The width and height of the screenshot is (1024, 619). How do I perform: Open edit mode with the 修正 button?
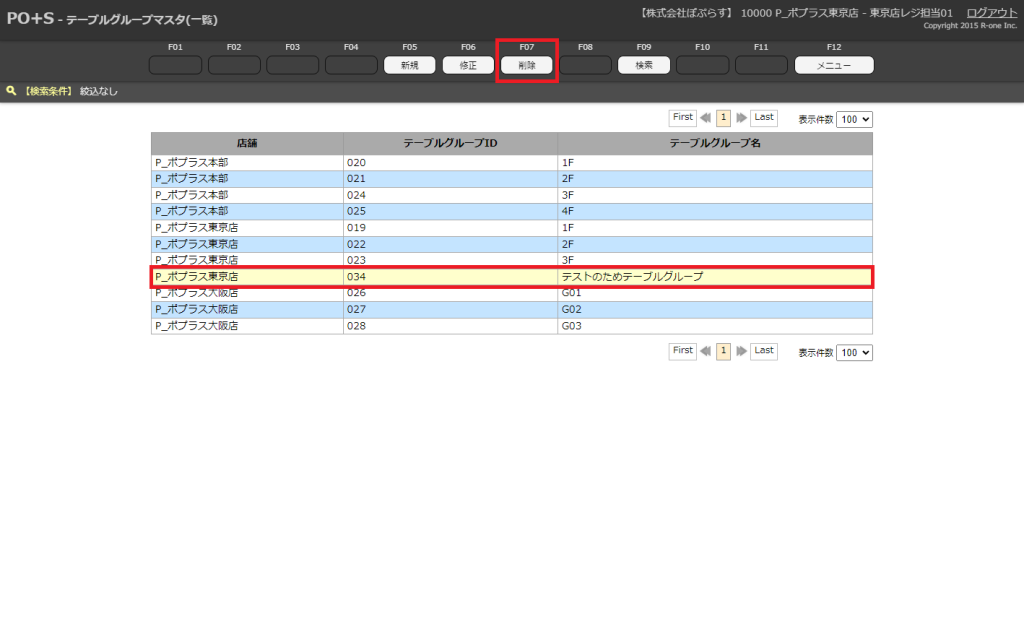(468, 65)
